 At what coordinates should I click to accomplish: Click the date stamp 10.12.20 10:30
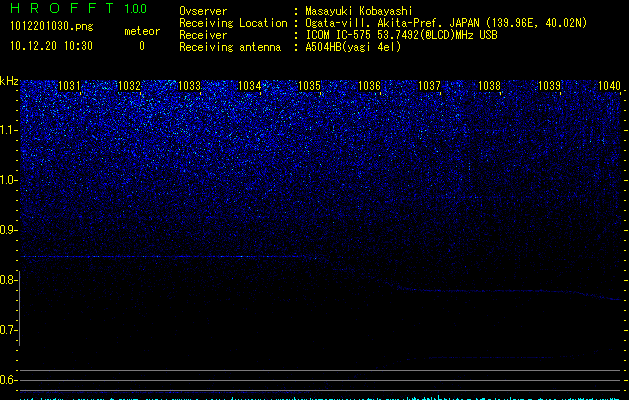tap(51, 46)
